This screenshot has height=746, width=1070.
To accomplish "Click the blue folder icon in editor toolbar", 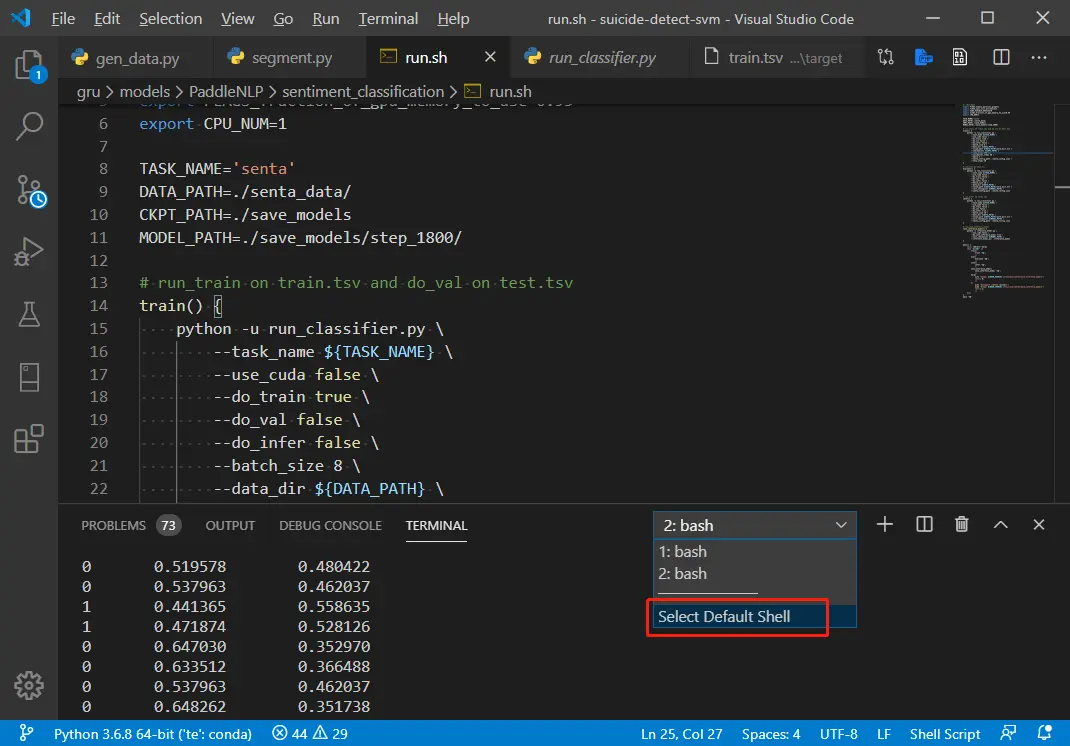I will (923, 57).
